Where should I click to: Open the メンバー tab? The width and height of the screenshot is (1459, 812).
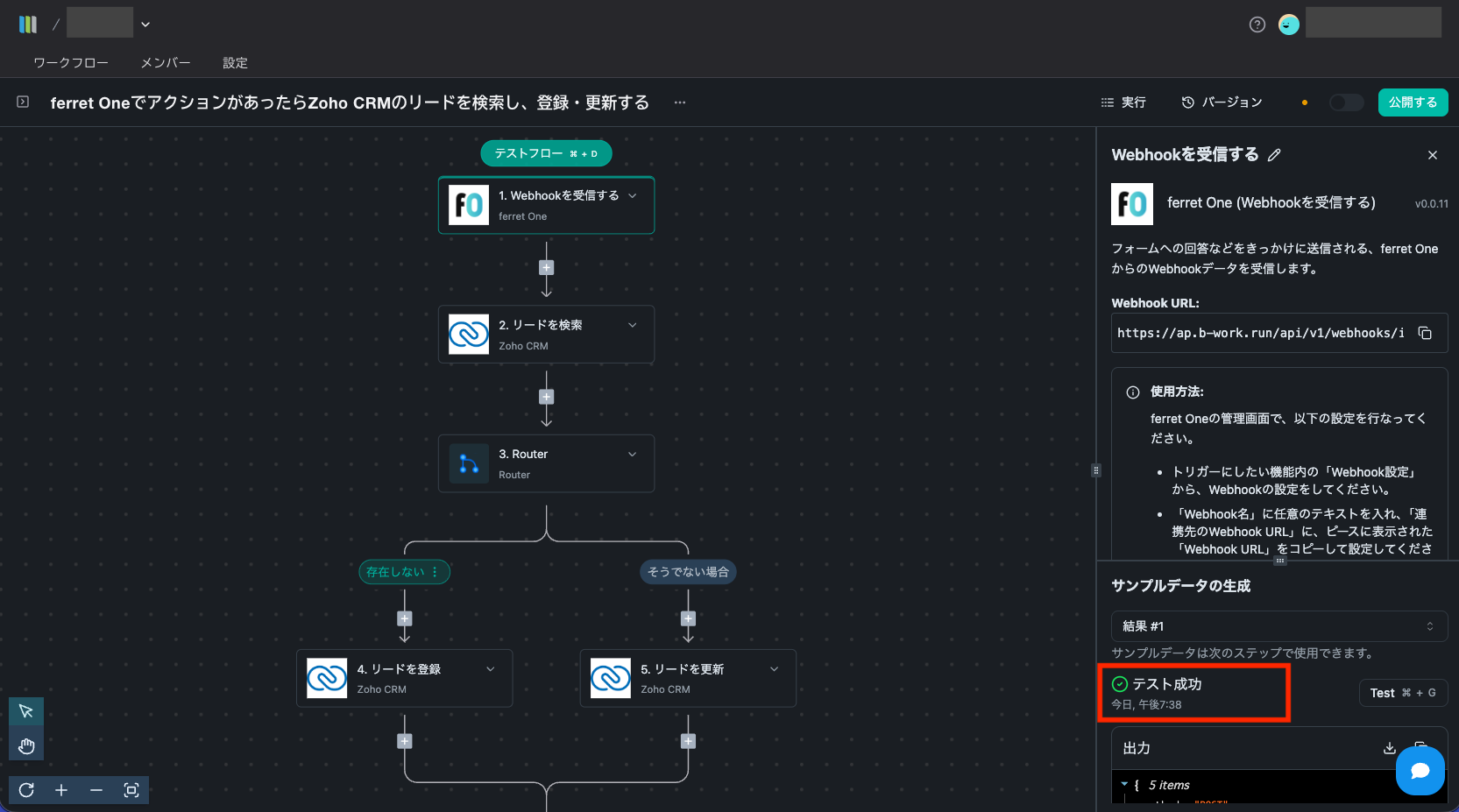[x=165, y=63]
